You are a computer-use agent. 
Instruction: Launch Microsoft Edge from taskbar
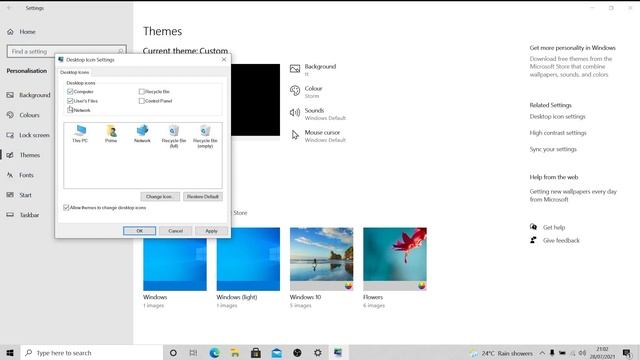tap(214, 353)
